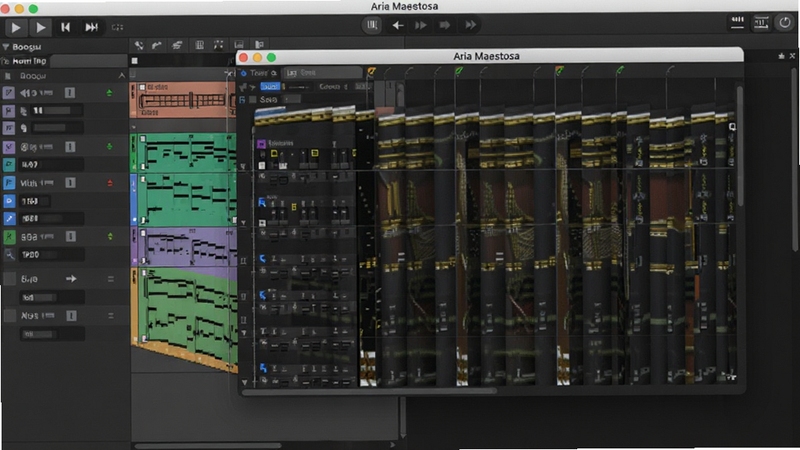Screen dimensions: 800x450
Task: Click the fast-forward double arrow in center toolbar
Action: pyautogui.click(x=421, y=25)
